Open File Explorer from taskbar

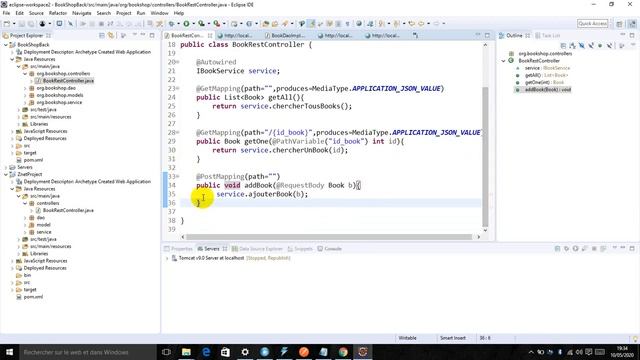click(x=186, y=352)
